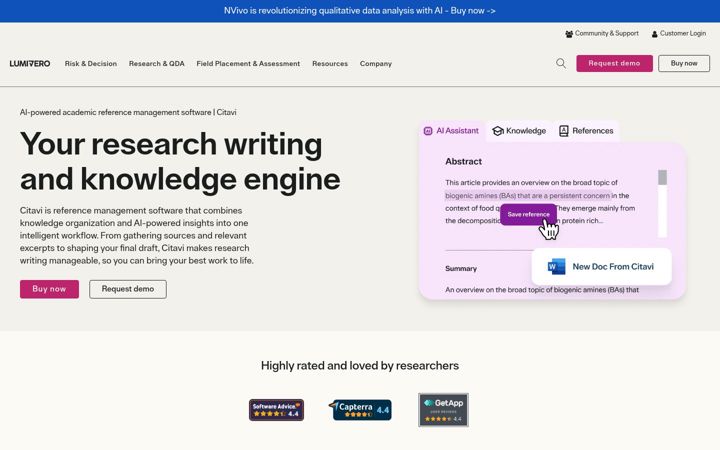Viewport: 720px width, 450px height.
Task: Click the New Doc From Citavi card
Action: coord(602,267)
